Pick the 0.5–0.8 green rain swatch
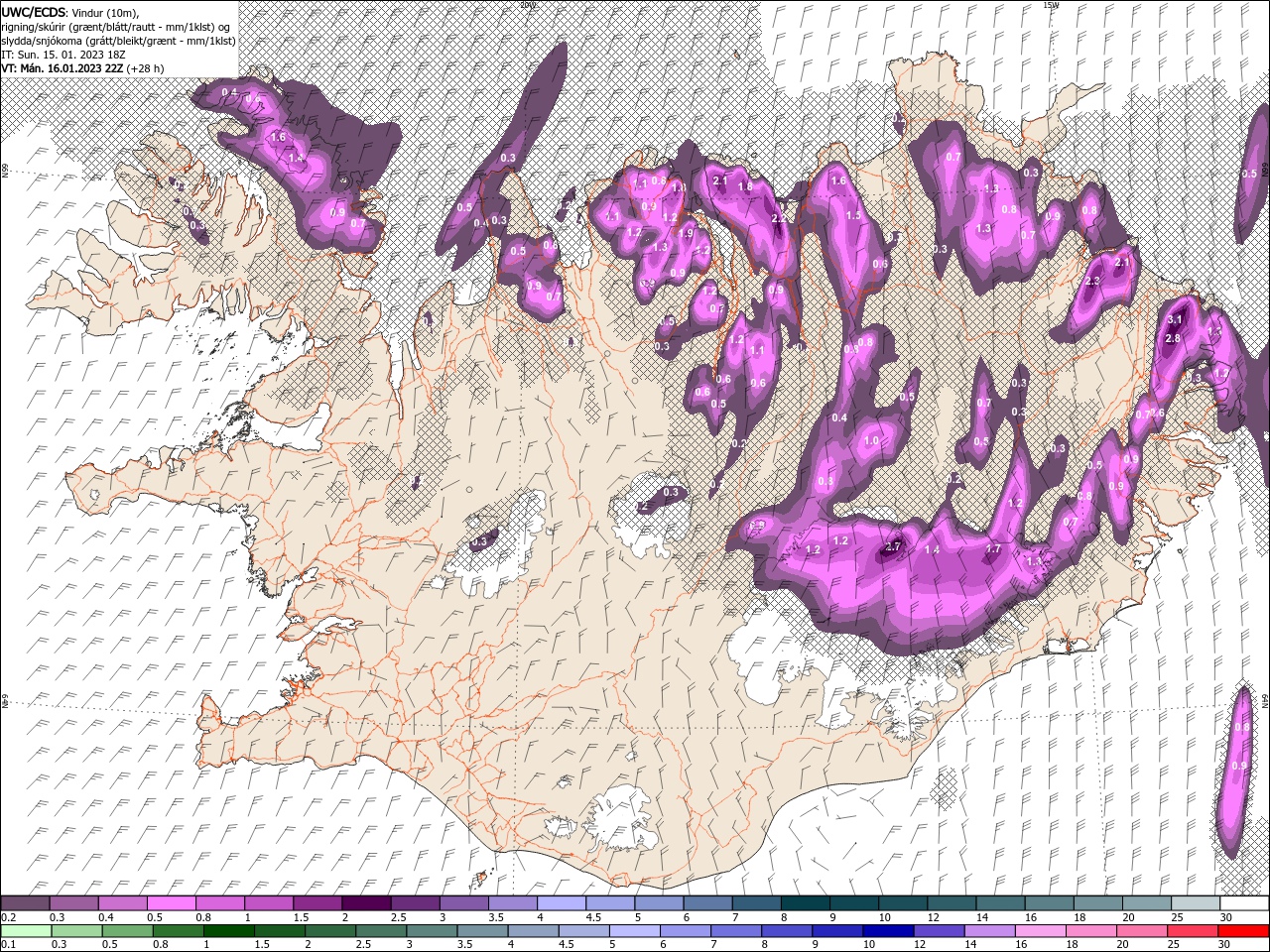Screen dimensions: 1270x952 127,931
